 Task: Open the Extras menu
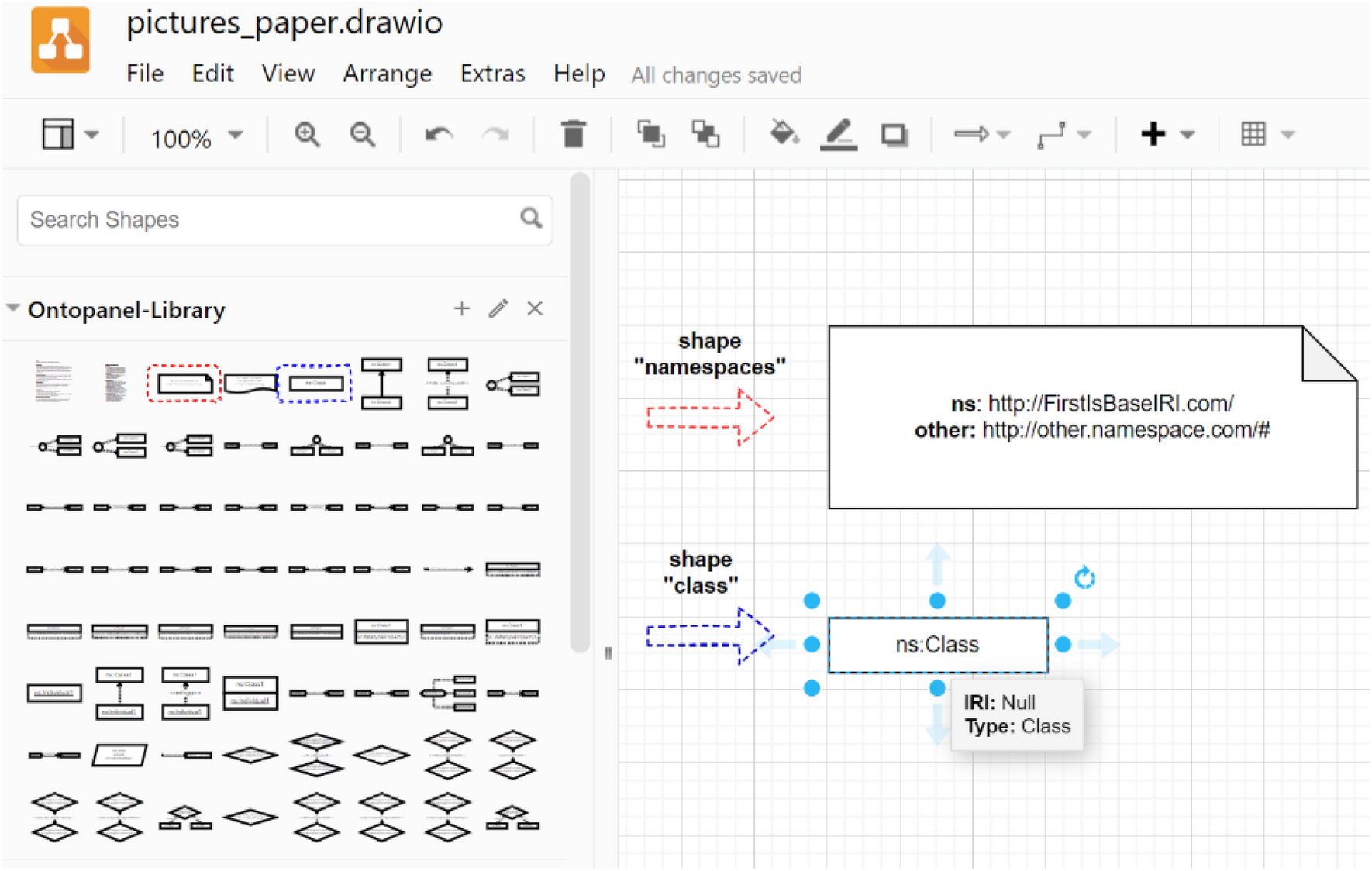click(x=492, y=74)
